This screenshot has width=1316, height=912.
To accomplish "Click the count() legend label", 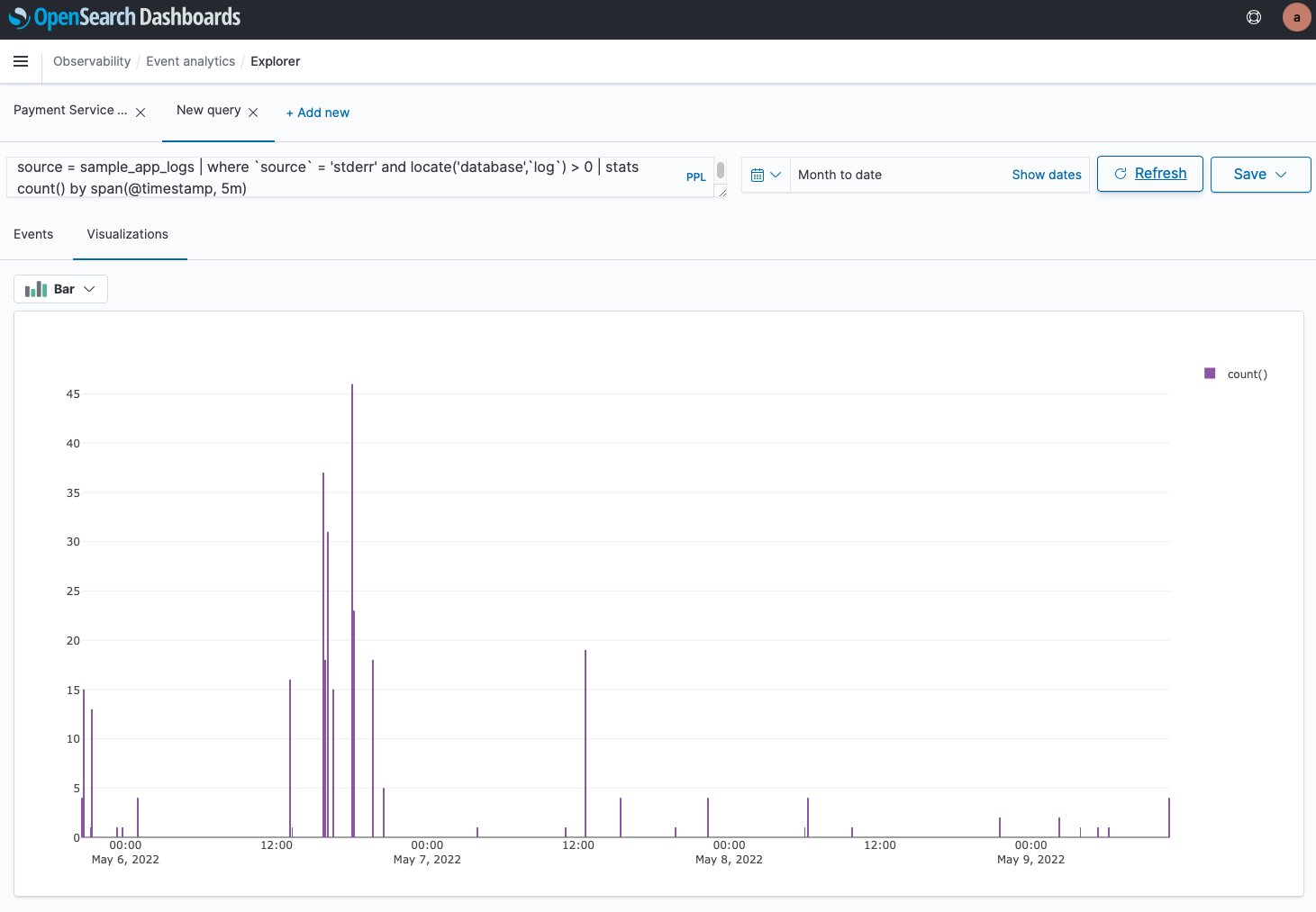I will pyautogui.click(x=1247, y=374).
